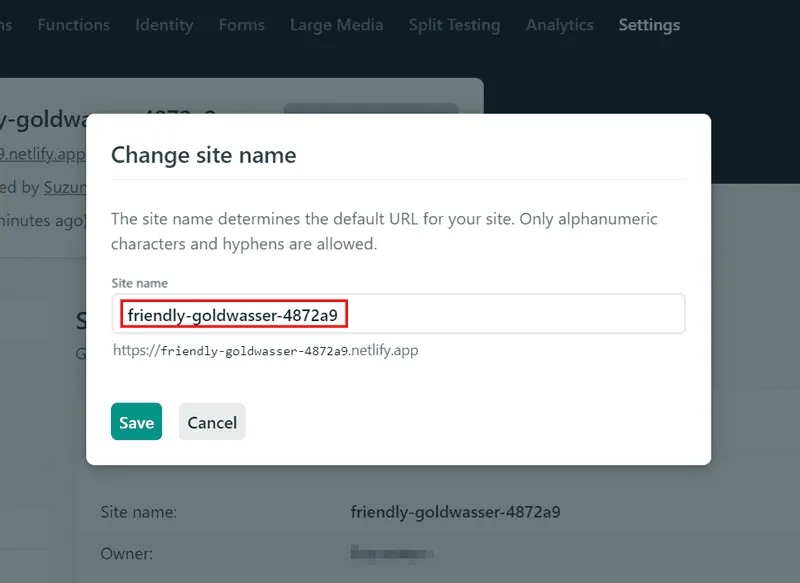Cancel the Change site name dialog
This screenshot has width=800, height=583.
pos(212,421)
